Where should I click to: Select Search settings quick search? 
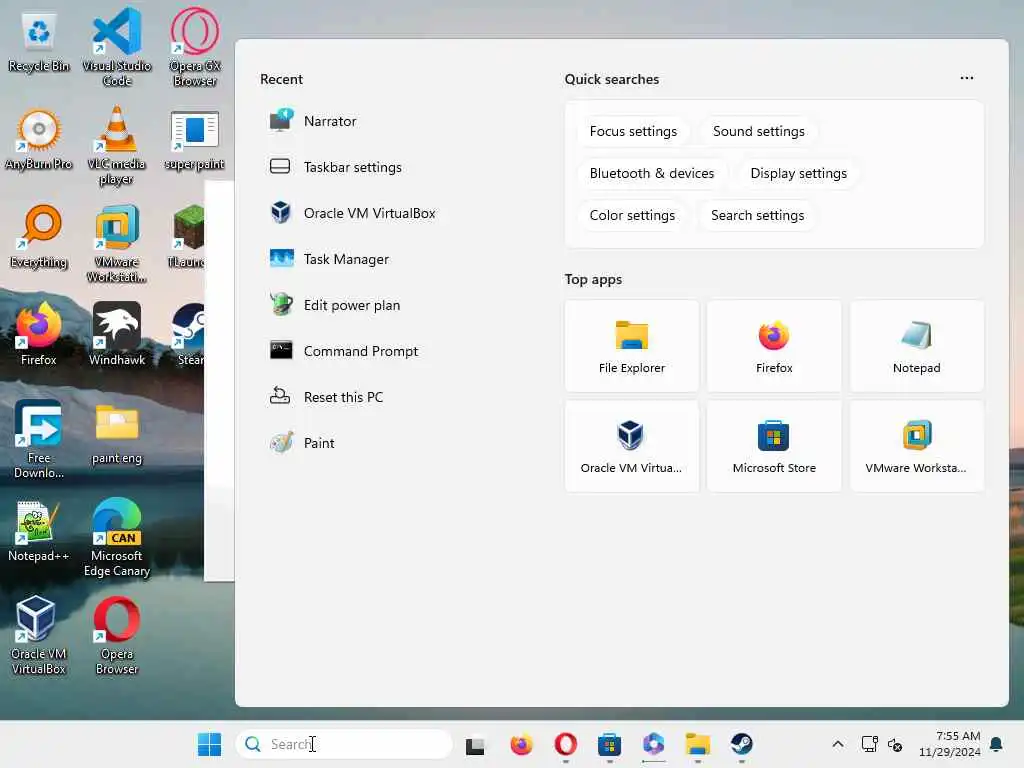tap(757, 215)
